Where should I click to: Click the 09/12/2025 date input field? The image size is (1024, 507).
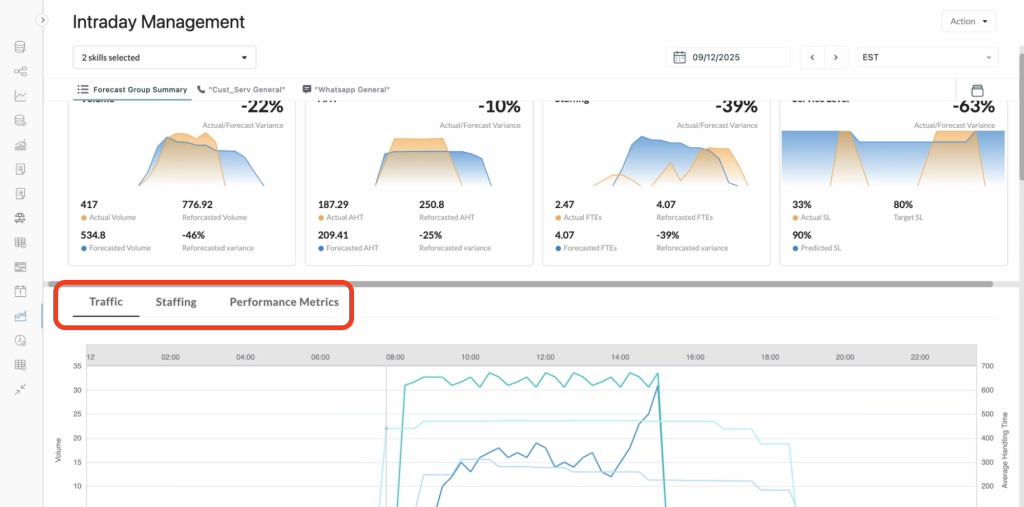pos(735,58)
